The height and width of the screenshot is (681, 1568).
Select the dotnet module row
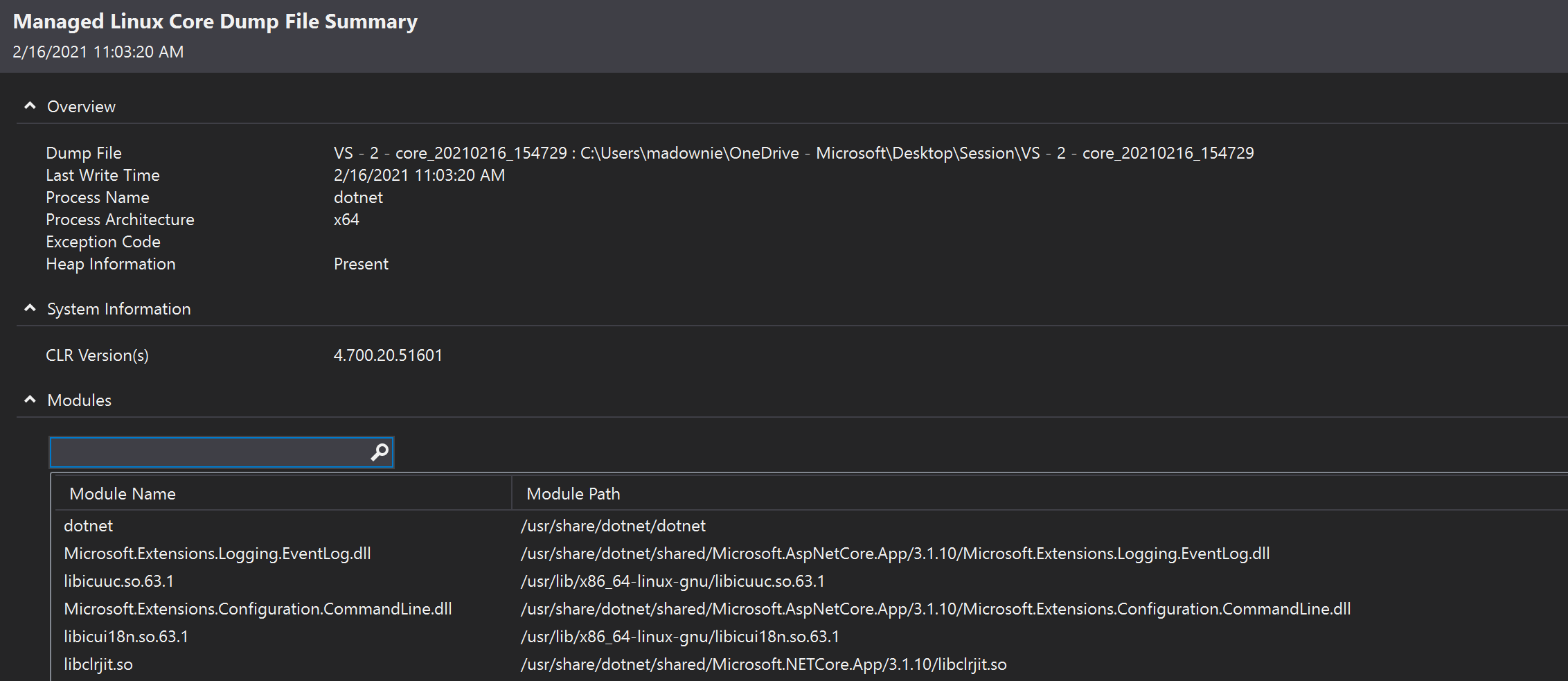click(x=809, y=526)
